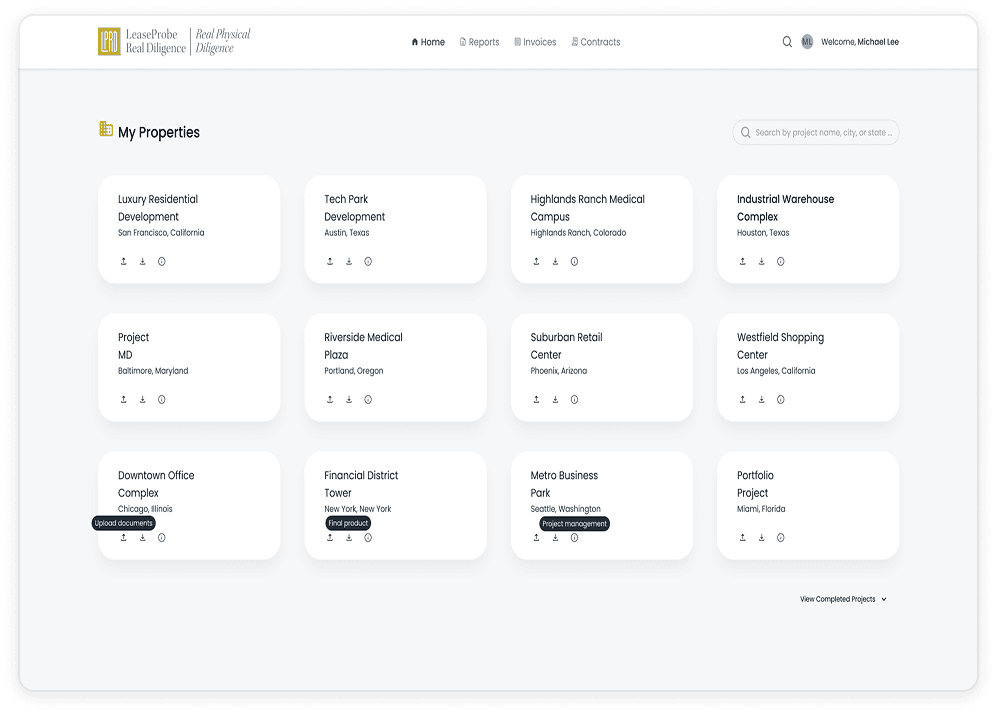Screen dimensions: 997x714
Task: Open info icon on Suburban Retail Center card
Action: coord(574,399)
